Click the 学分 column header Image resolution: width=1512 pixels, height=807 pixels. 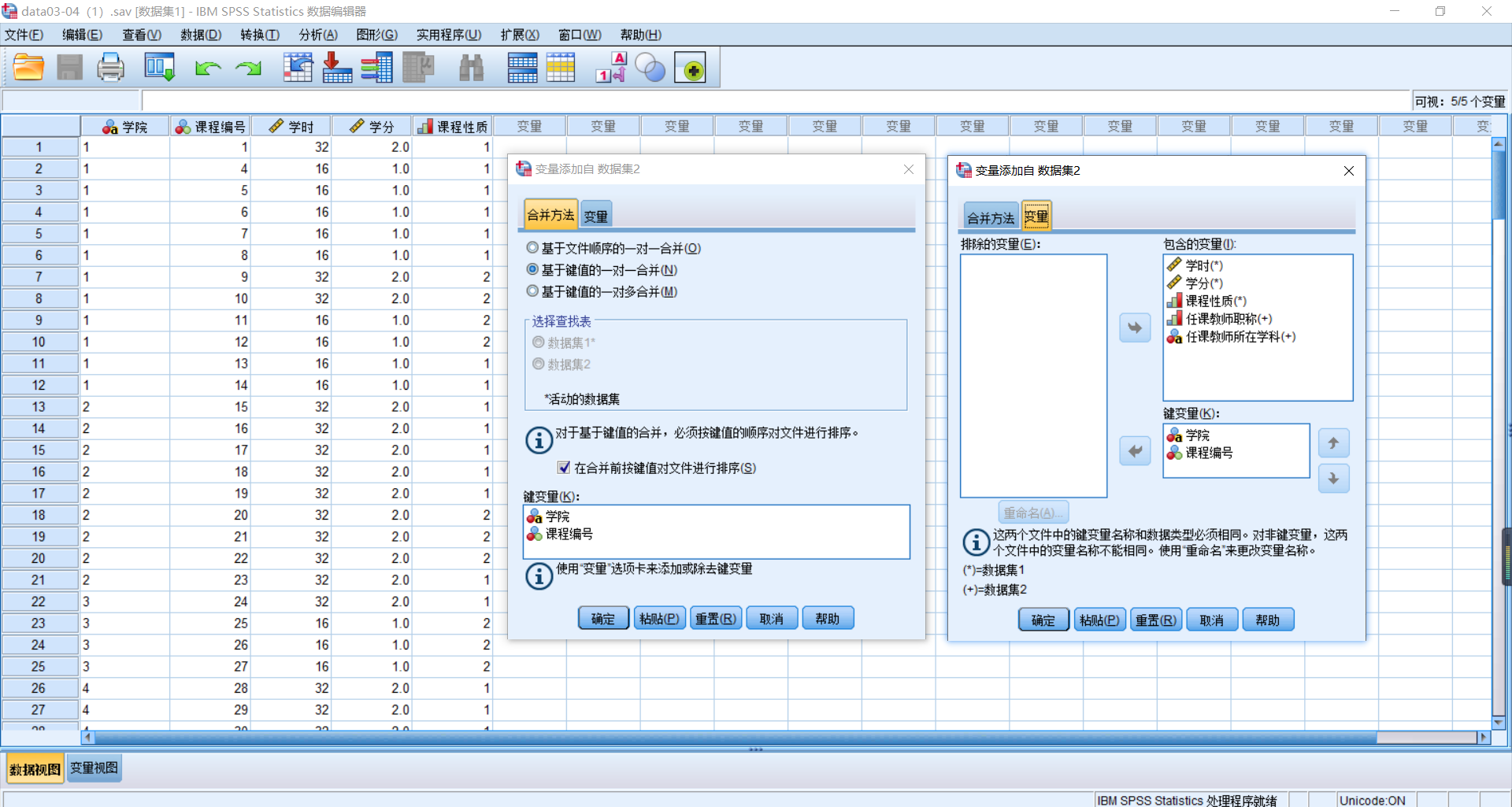click(x=372, y=127)
